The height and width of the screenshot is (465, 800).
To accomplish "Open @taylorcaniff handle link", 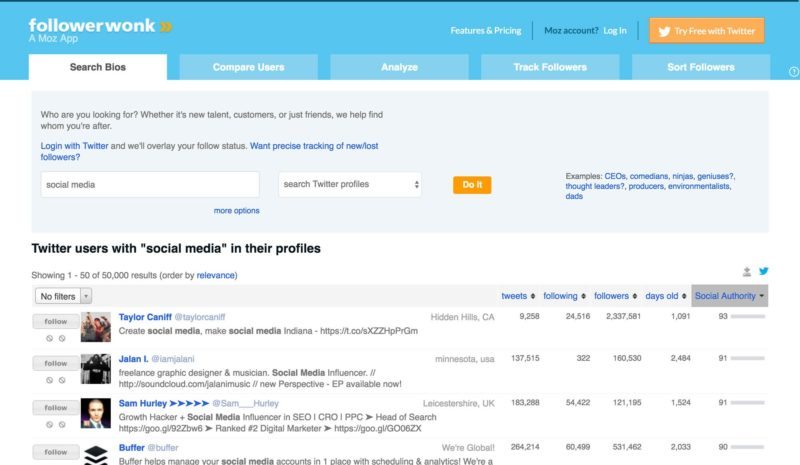I will tap(199, 317).
